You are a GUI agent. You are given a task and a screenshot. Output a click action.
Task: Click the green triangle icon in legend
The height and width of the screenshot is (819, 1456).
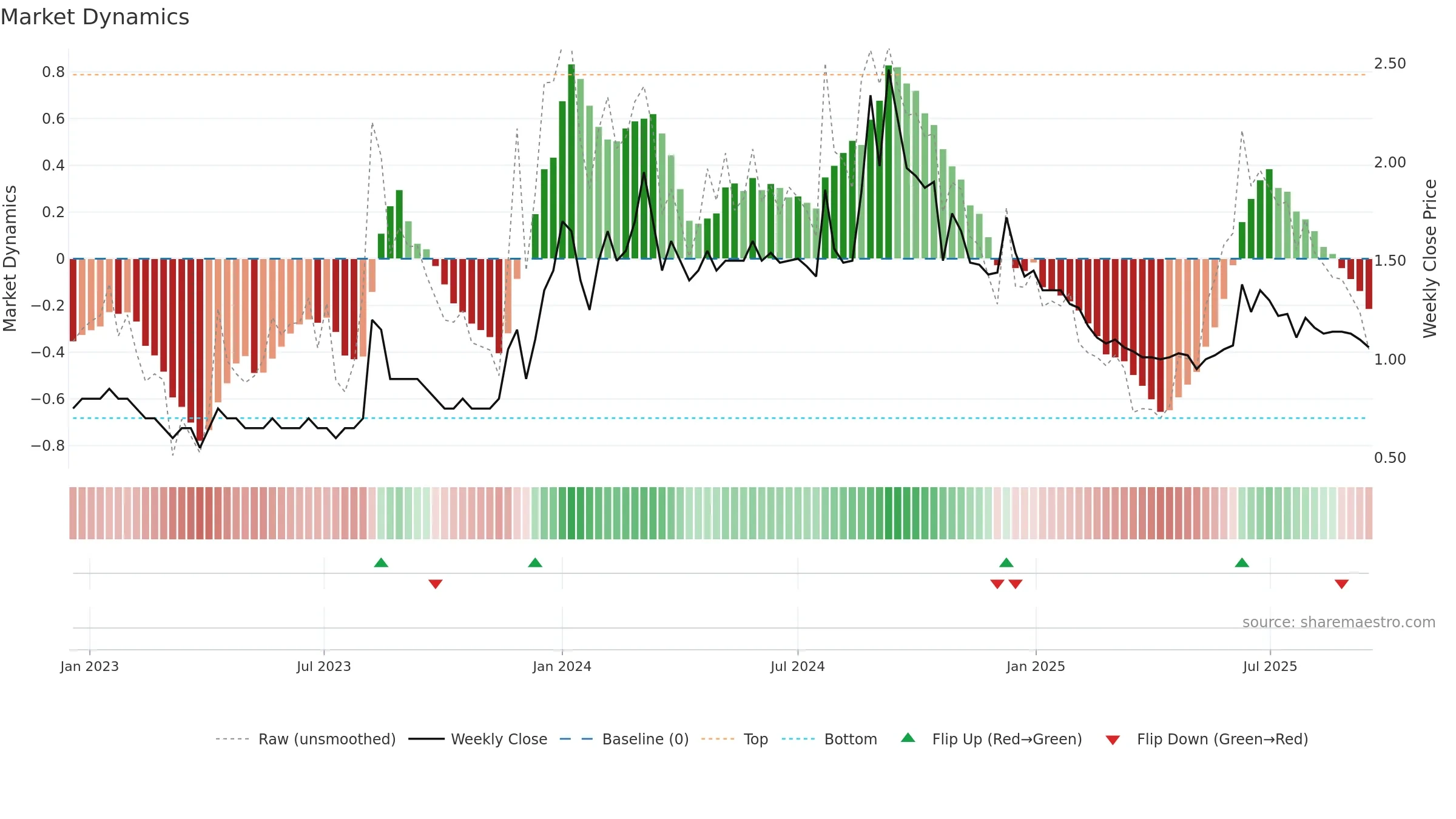click(x=908, y=738)
